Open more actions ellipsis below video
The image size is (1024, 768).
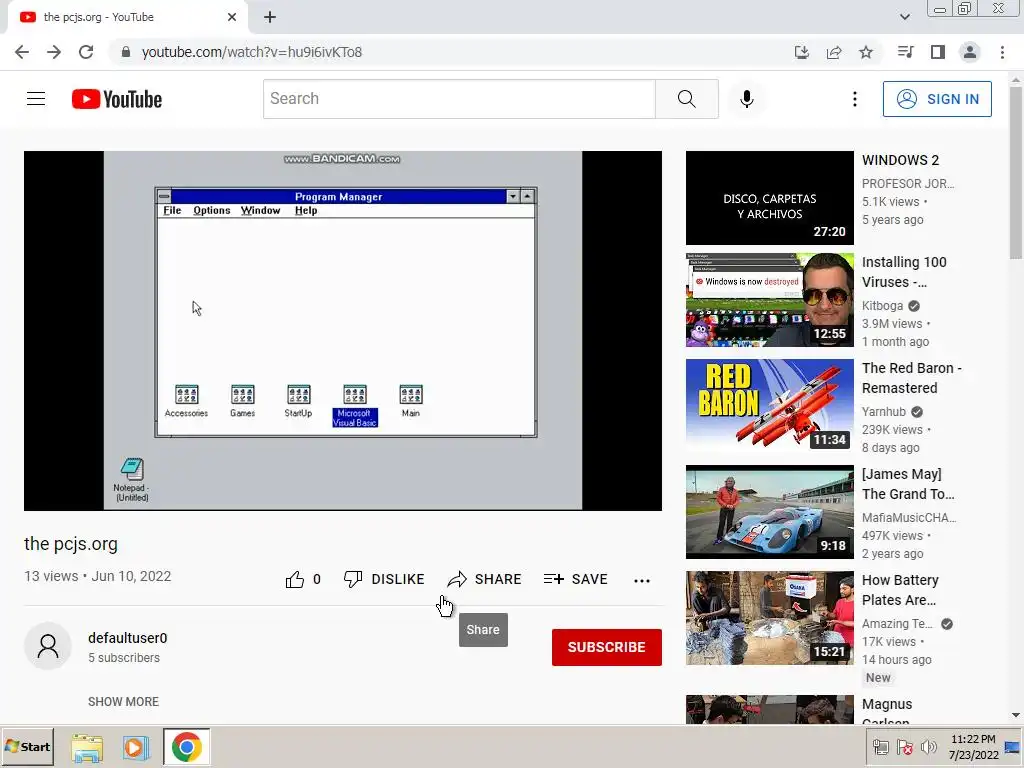(642, 581)
